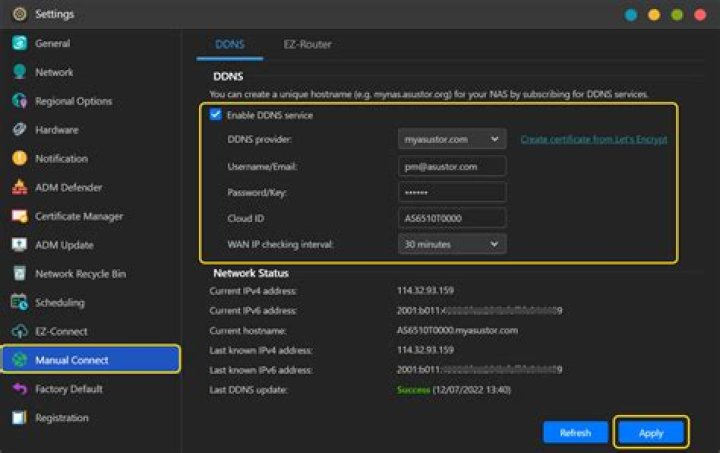Open Notification settings icon
This screenshot has height=453, width=720.
[18, 158]
